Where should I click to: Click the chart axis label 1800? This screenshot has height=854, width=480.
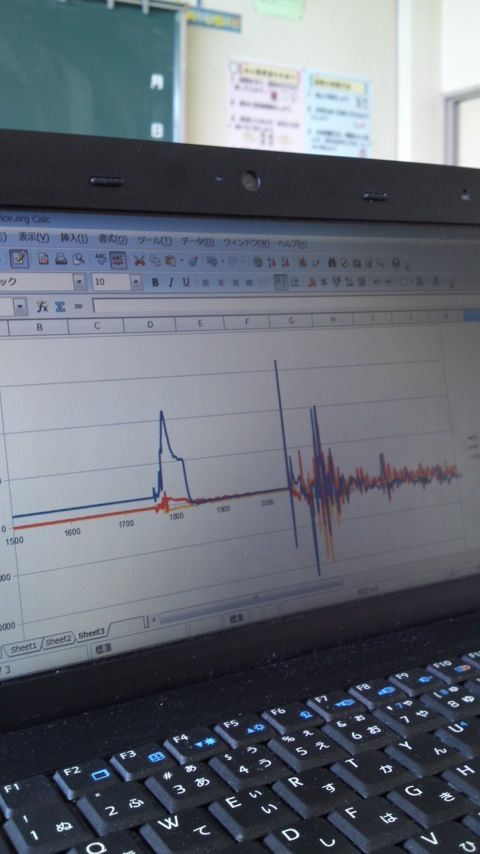[x=176, y=516]
